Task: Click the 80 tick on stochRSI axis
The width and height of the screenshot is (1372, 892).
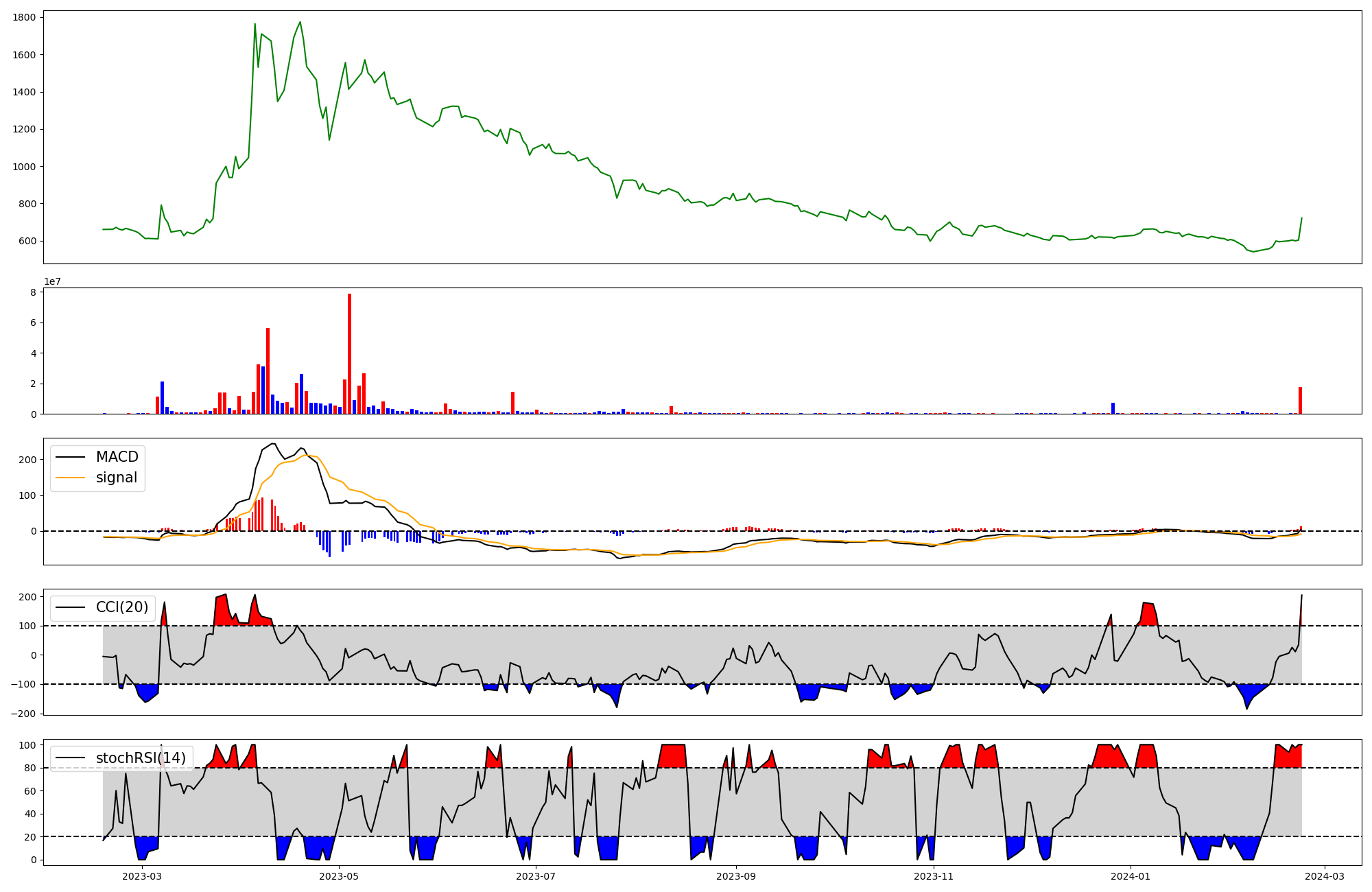Action: tap(30, 768)
